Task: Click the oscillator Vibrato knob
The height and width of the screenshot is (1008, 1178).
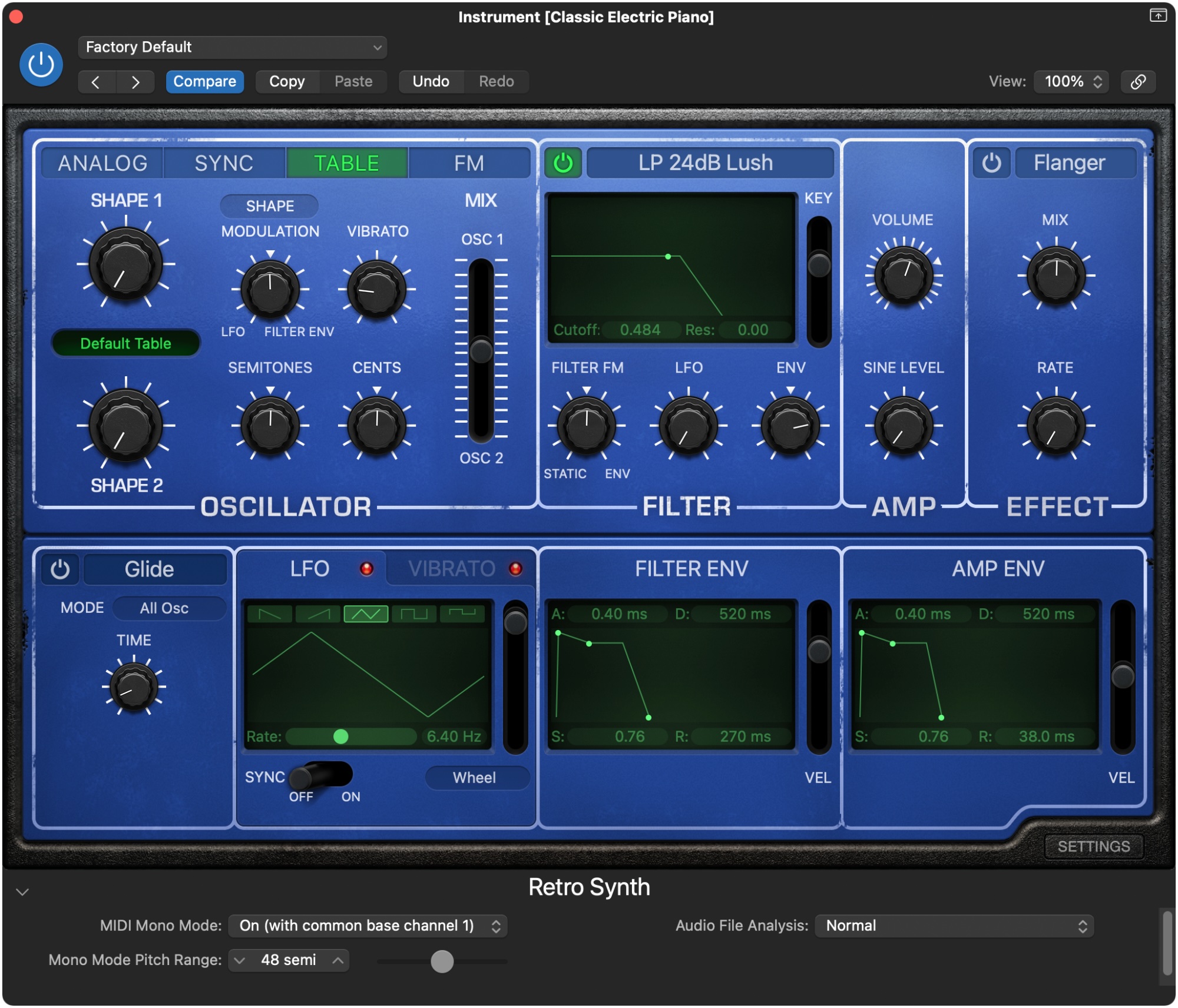Action: pos(377,289)
